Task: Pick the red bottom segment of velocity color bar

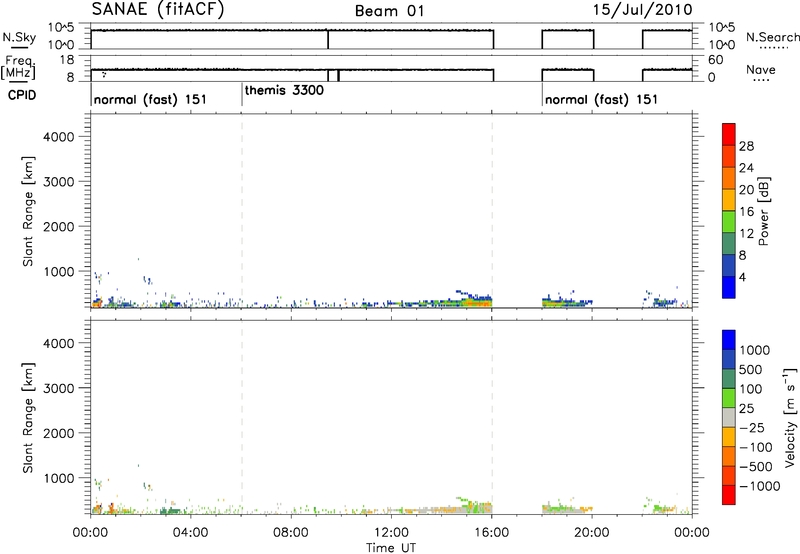Action: 729,495
